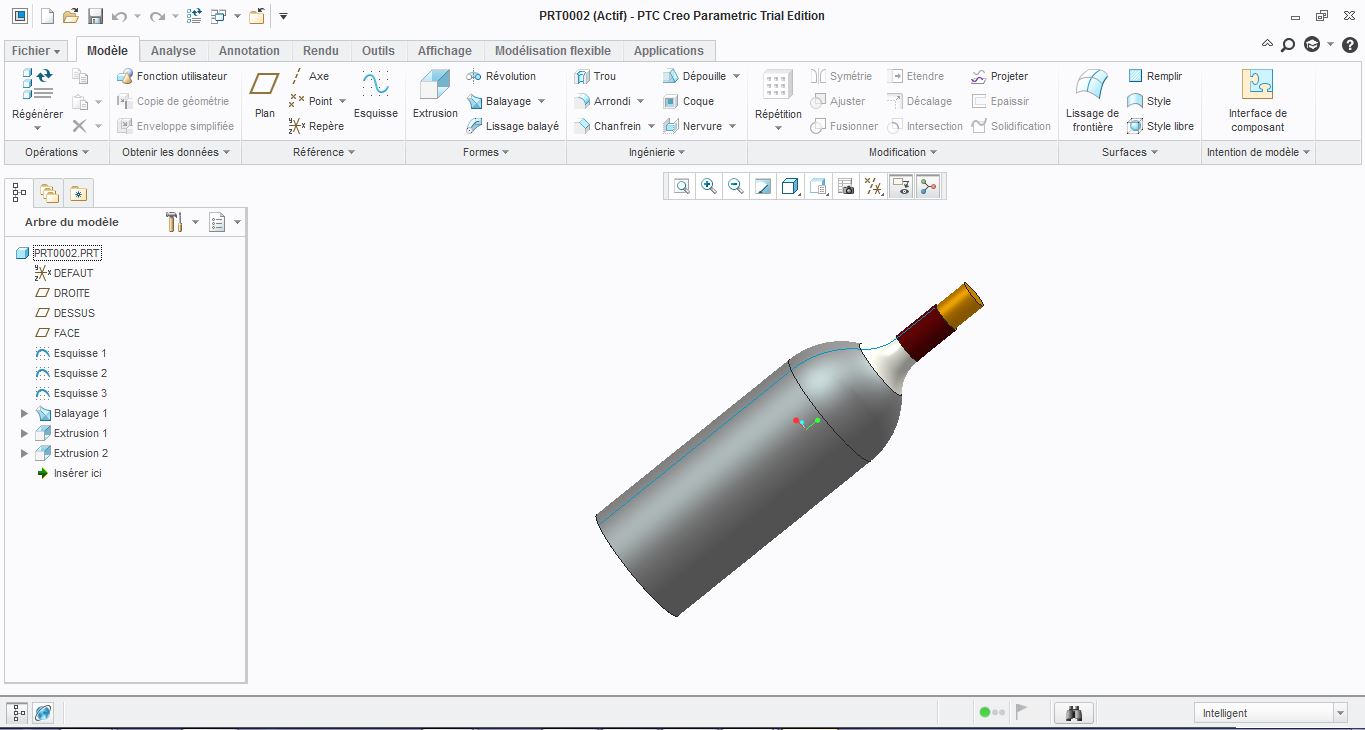Image resolution: width=1365 pixels, height=730 pixels.
Task: Open the Intelligent selection filter dropdown
Action: tap(1271, 713)
